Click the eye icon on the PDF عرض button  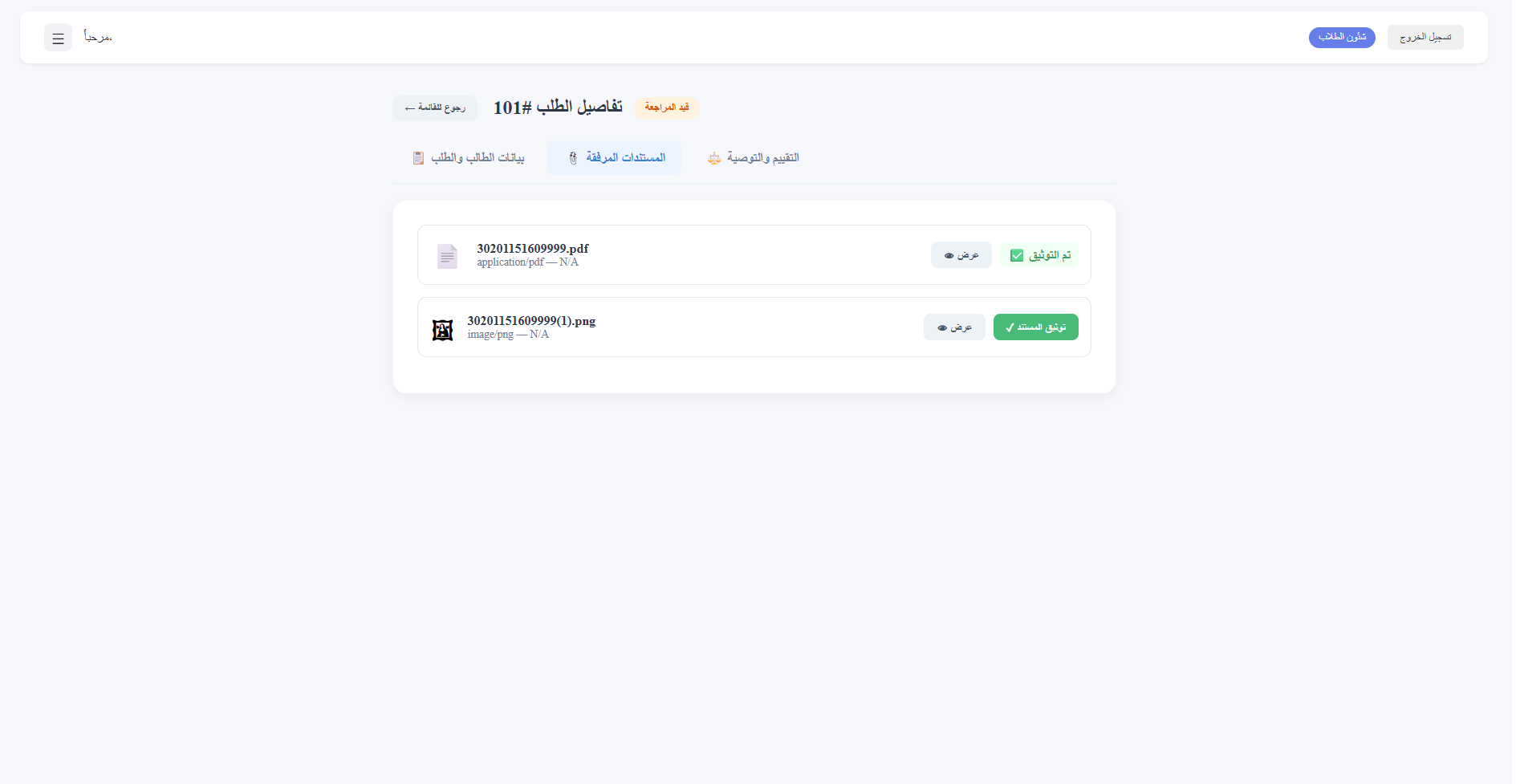949,254
